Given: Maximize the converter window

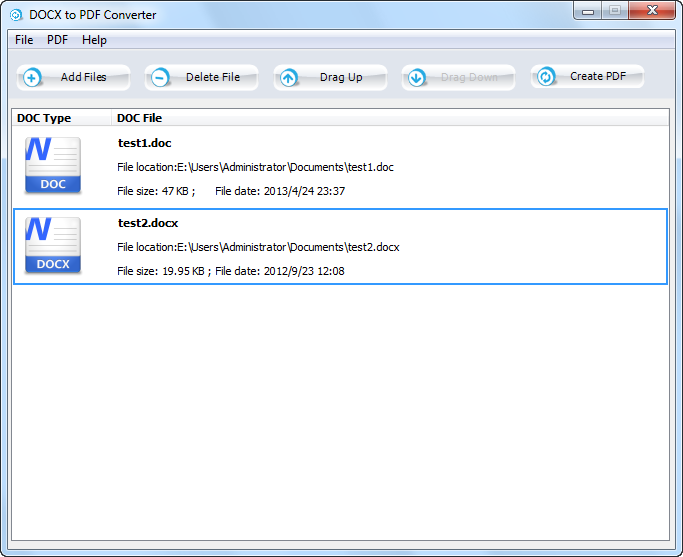Looking at the screenshot, I should click(x=613, y=12).
